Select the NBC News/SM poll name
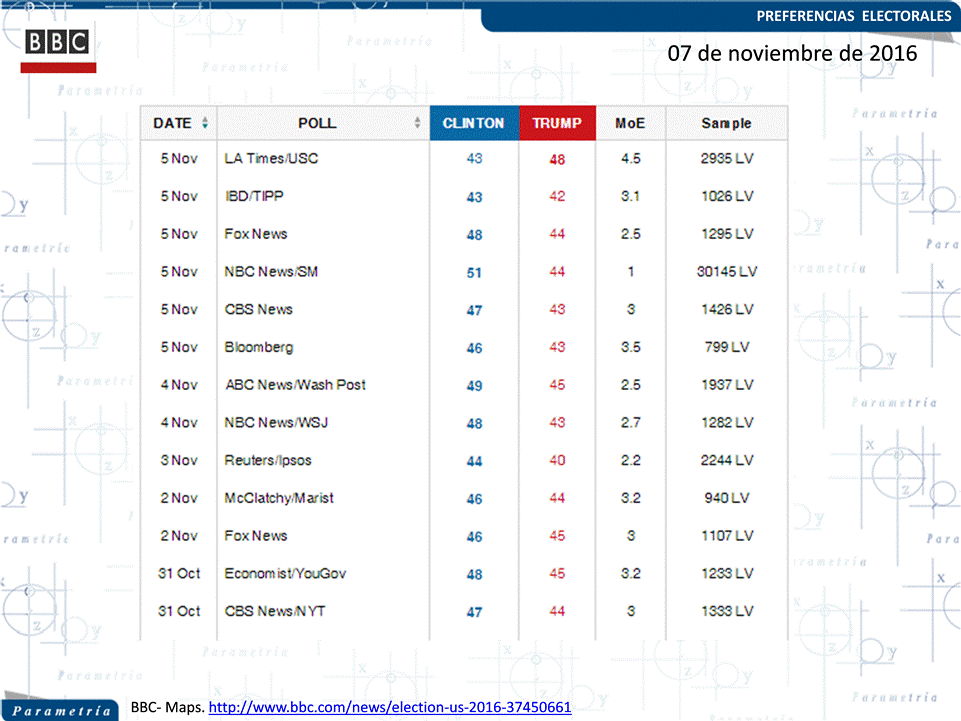961x721 pixels. [271, 272]
